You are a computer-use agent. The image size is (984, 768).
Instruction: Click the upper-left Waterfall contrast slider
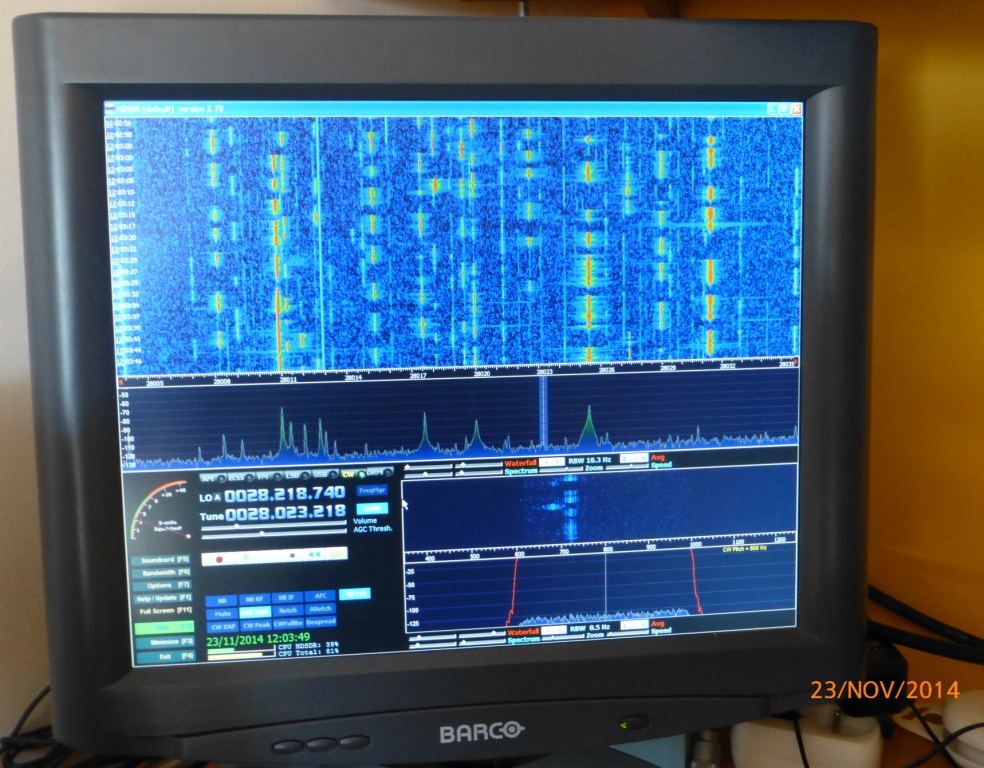coord(430,467)
